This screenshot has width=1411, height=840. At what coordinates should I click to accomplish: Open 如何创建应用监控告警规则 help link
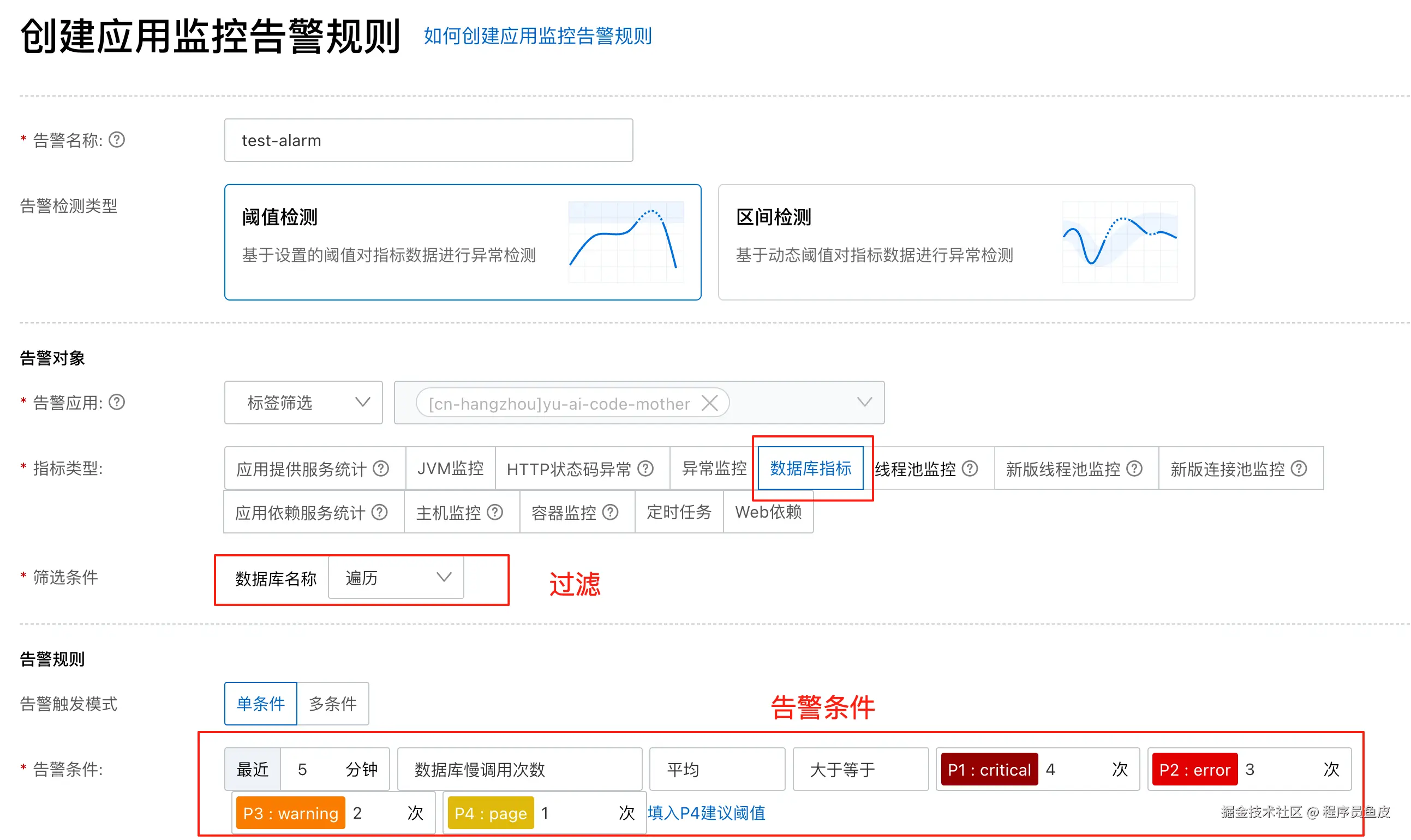coord(537,36)
